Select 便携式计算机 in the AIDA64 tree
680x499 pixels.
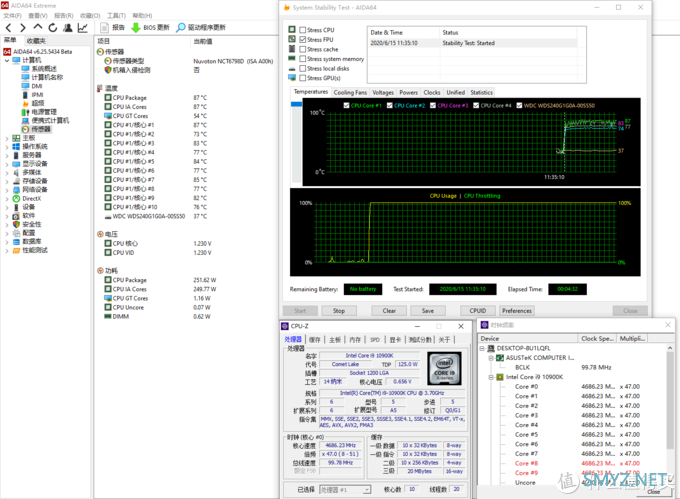(45, 121)
